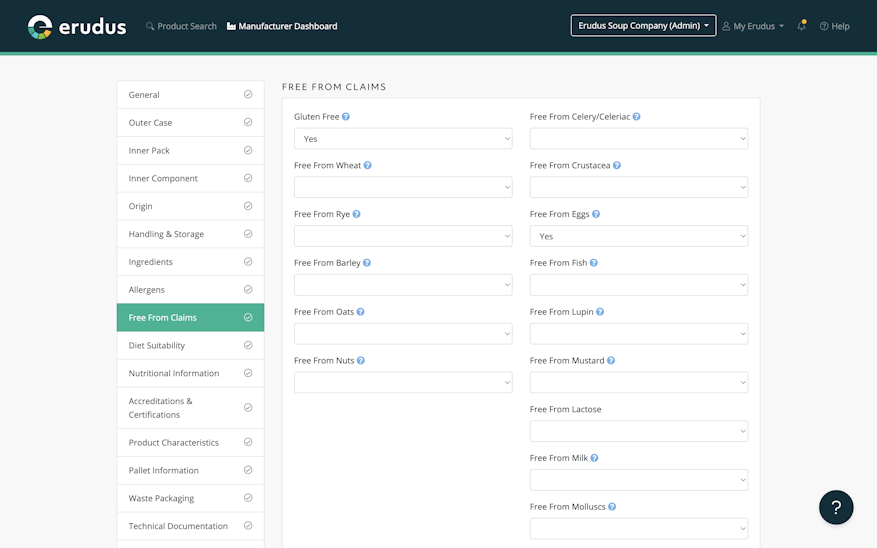This screenshot has height=548, width=877.
Task: Show the Free From Fish help icon
Action: pos(593,263)
